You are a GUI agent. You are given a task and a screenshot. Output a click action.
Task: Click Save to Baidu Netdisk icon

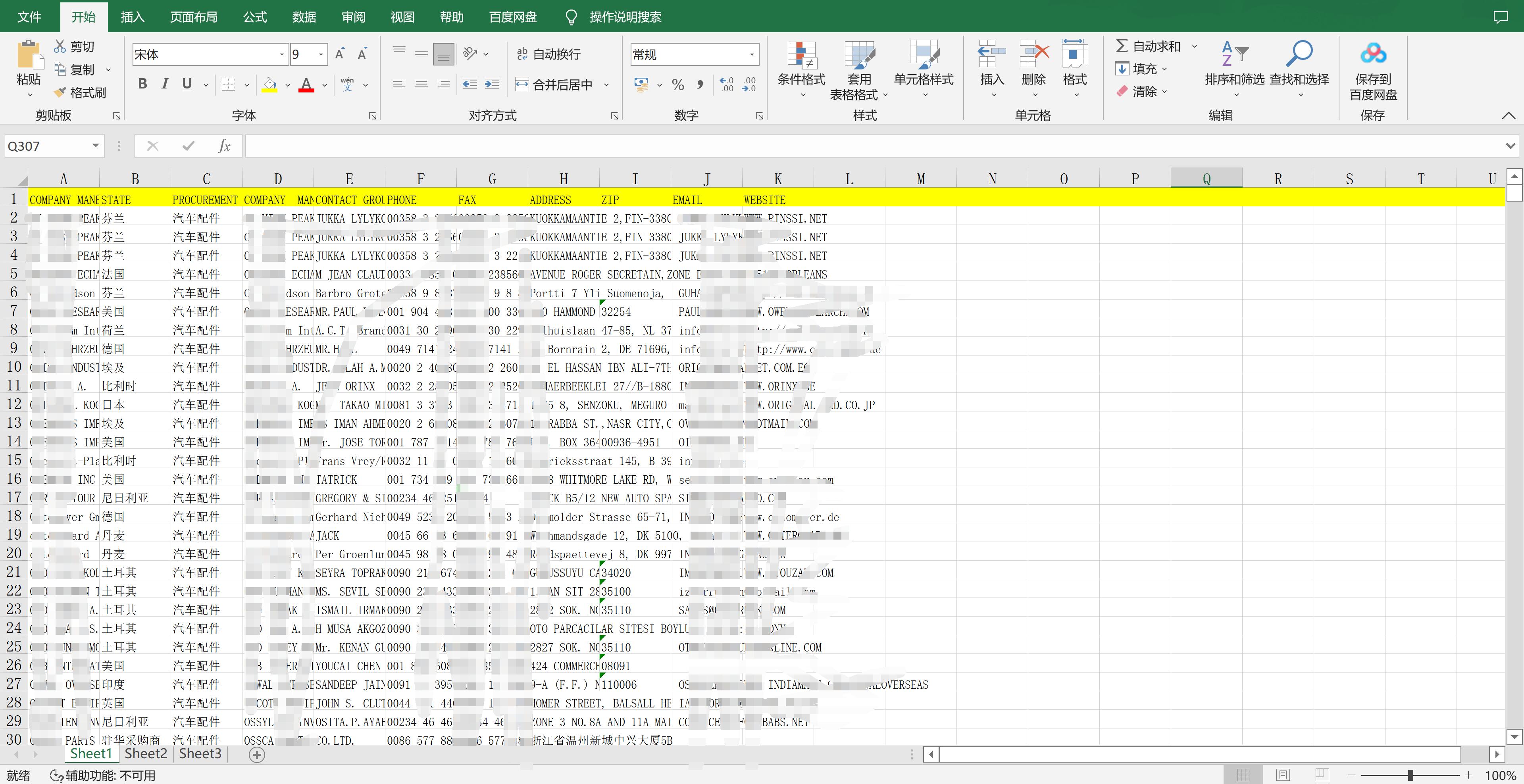pos(1373,54)
